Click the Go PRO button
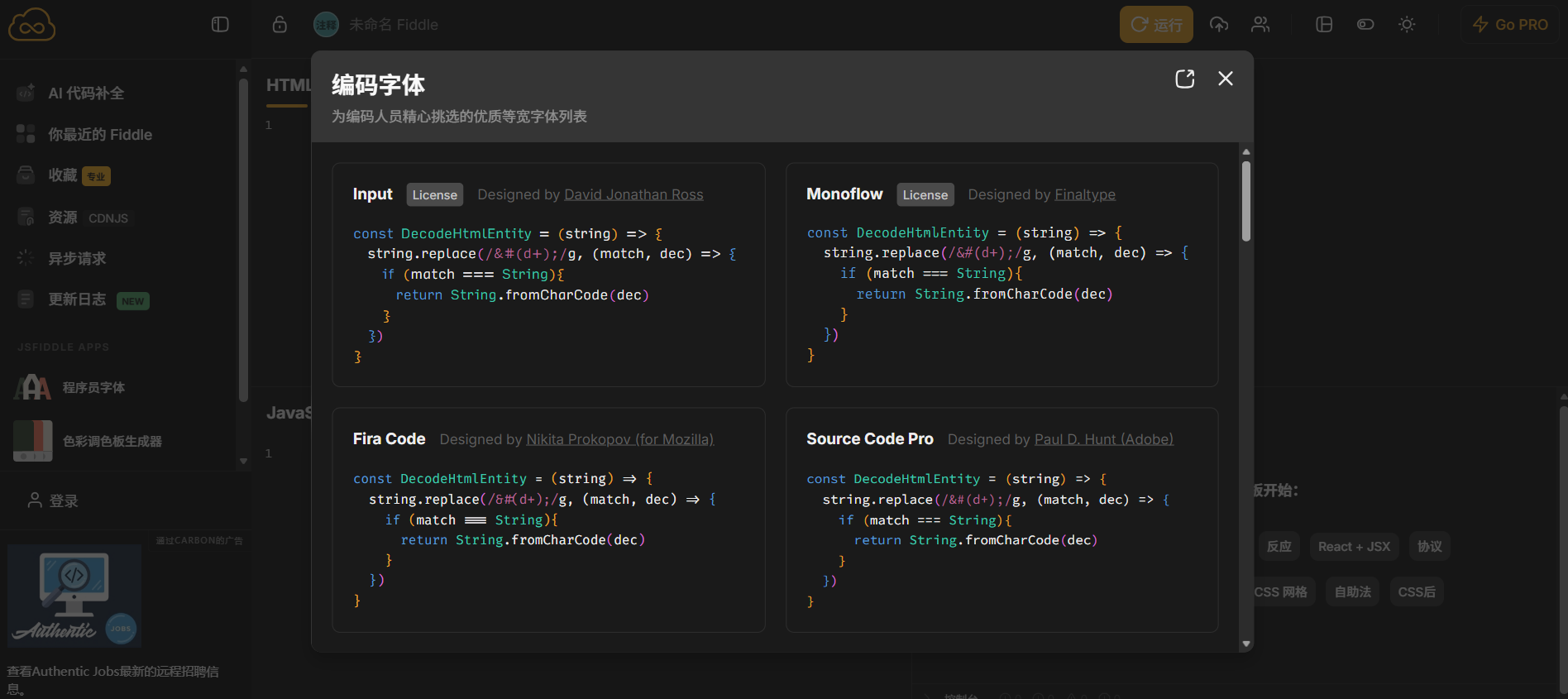The image size is (1568, 699). [1510, 25]
